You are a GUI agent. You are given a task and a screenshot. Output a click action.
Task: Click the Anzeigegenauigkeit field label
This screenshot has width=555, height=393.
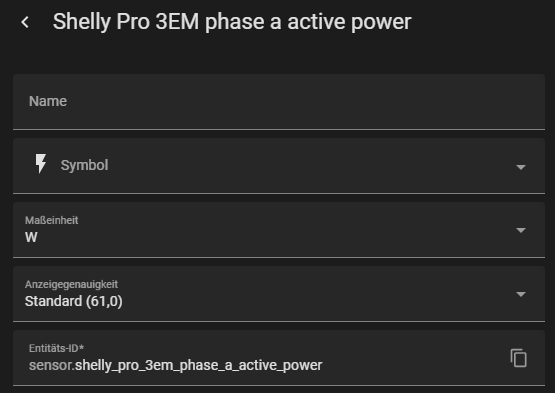[71, 284]
